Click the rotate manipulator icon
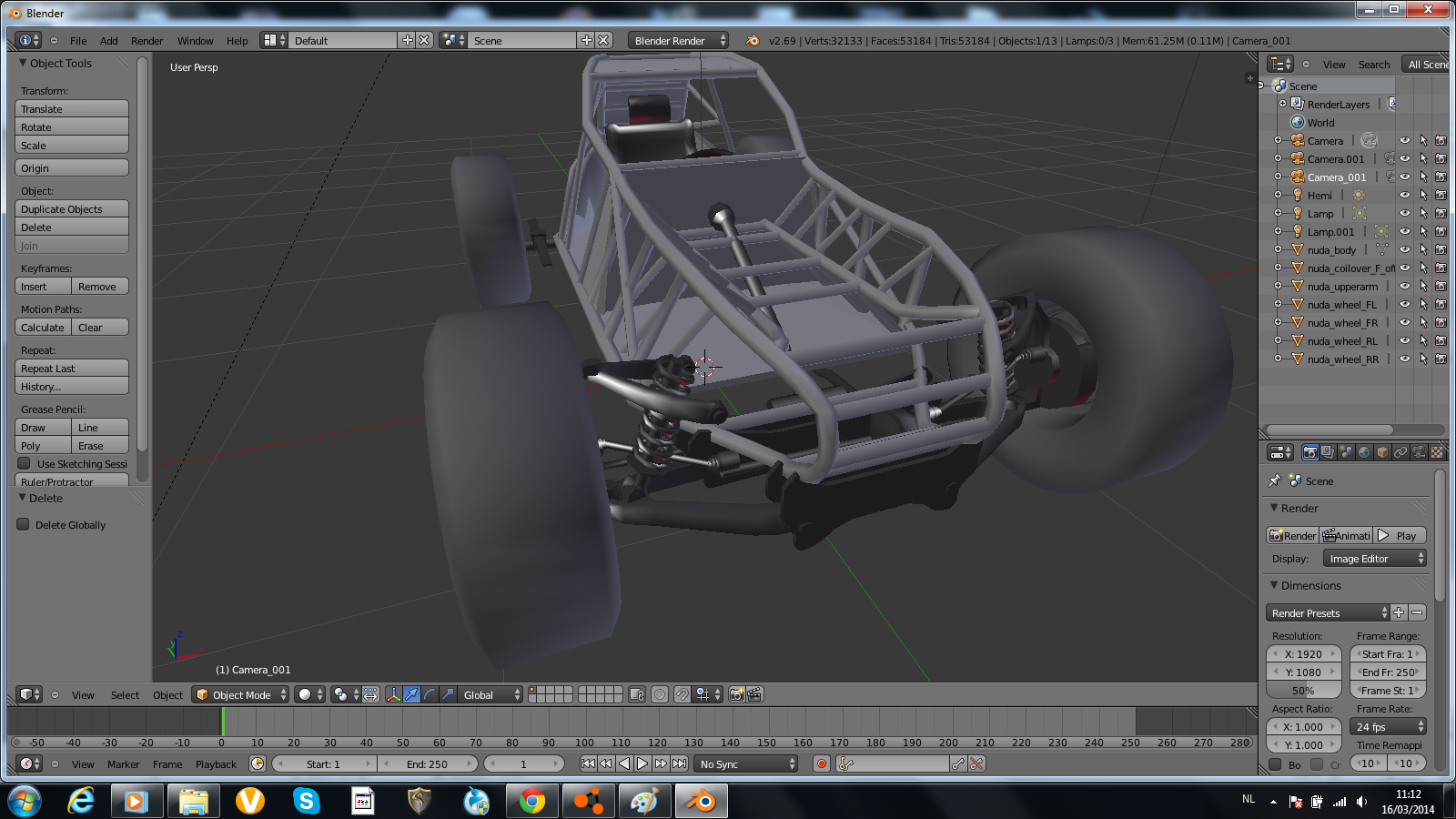The width and height of the screenshot is (1456, 819). [x=430, y=694]
